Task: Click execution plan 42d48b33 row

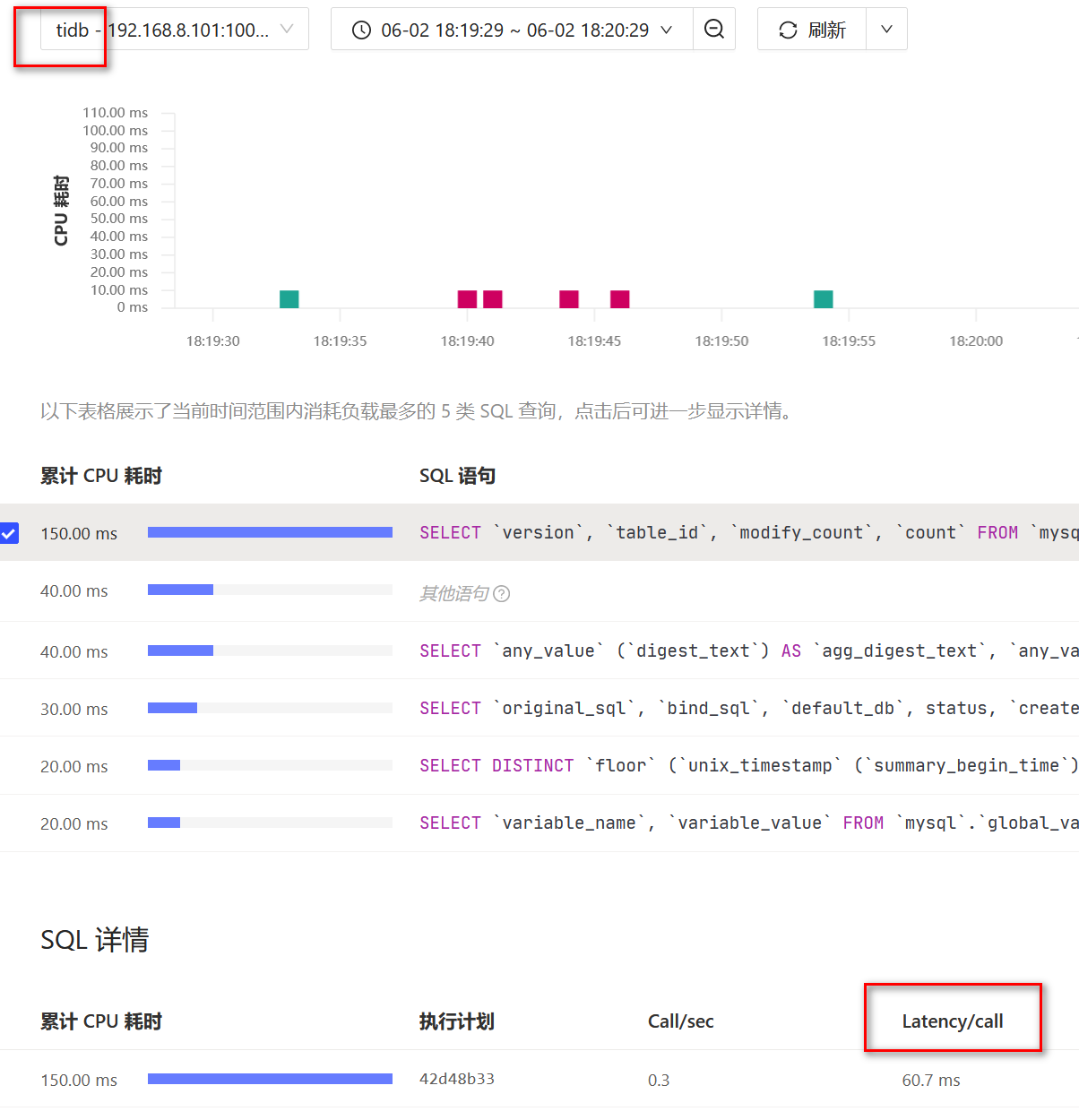Action: (x=457, y=1079)
